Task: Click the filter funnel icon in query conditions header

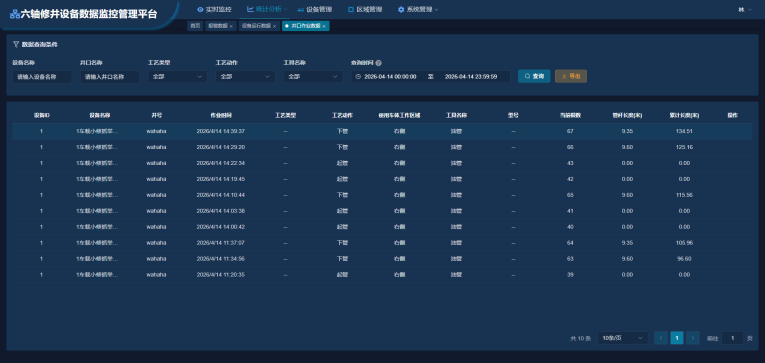Action: click(x=16, y=44)
